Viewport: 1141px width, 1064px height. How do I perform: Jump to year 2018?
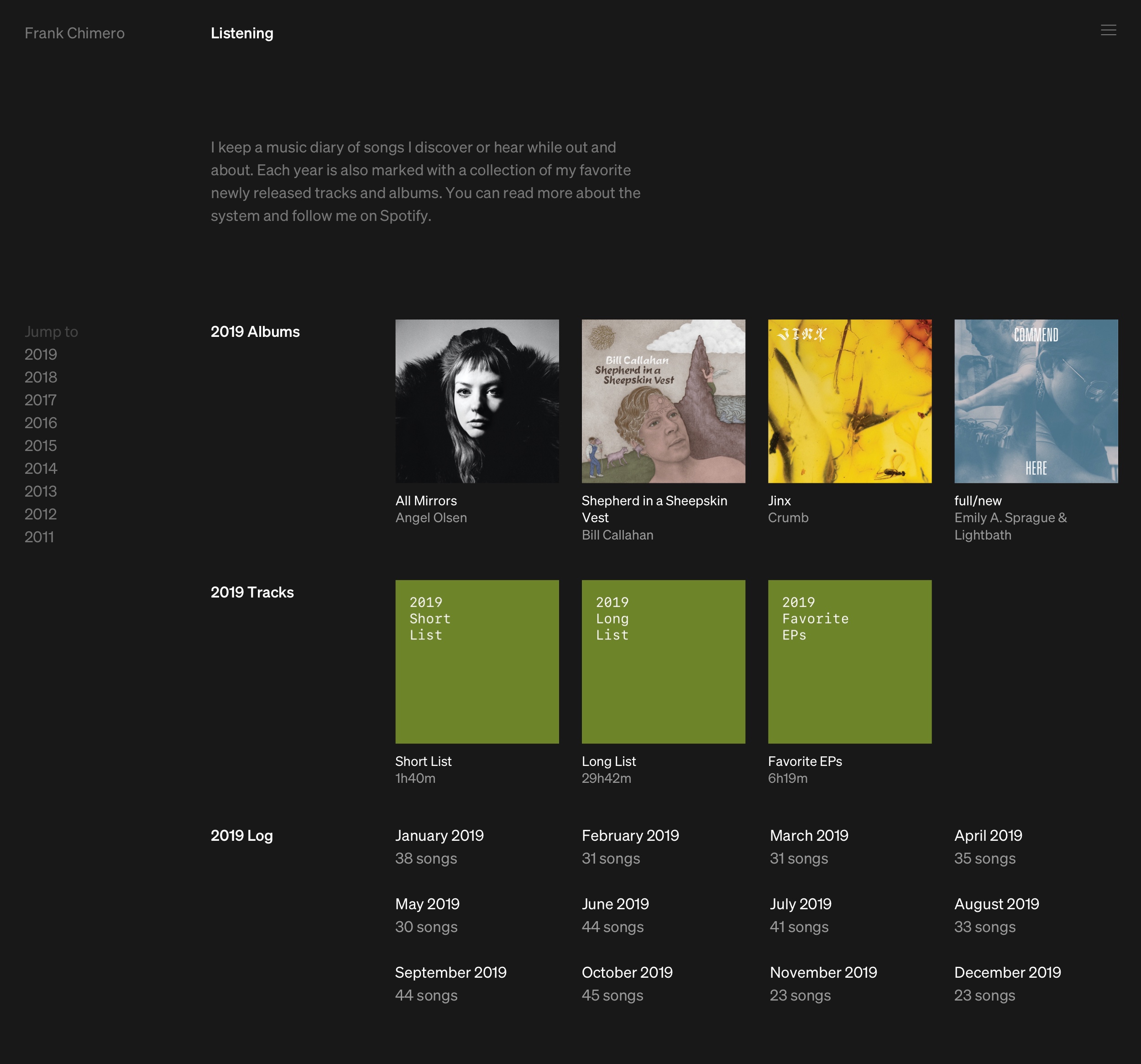coord(41,377)
